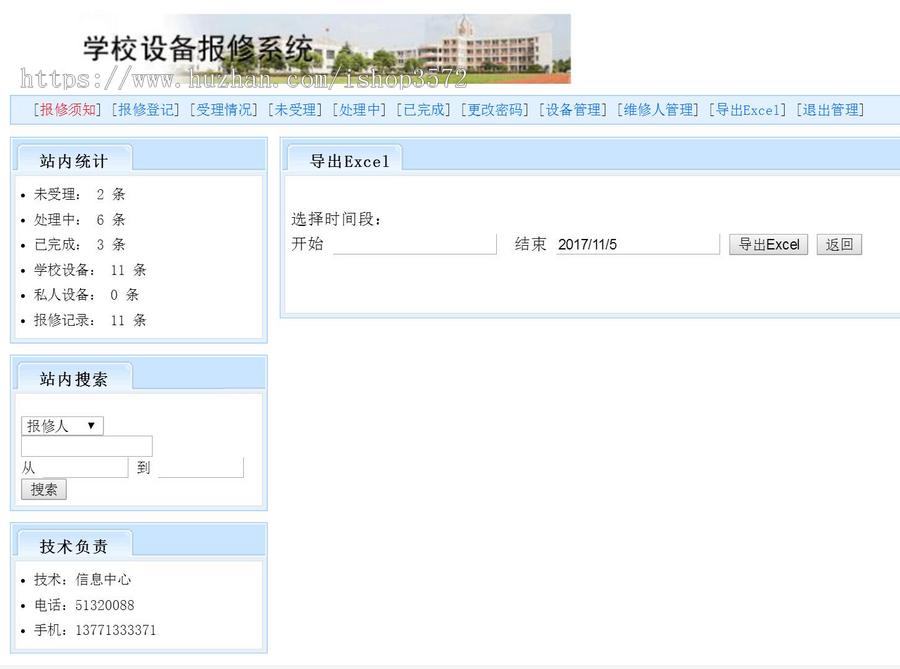900x669 pixels.
Task: Click the school banner image at top
Action: pos(300,47)
